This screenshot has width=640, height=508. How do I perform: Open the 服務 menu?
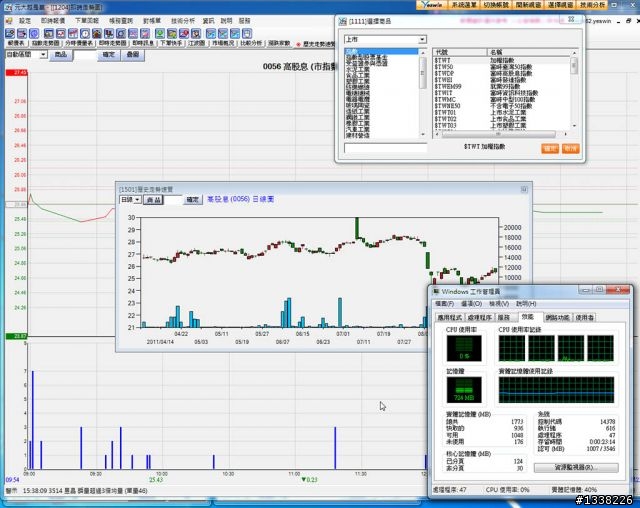coord(244,21)
